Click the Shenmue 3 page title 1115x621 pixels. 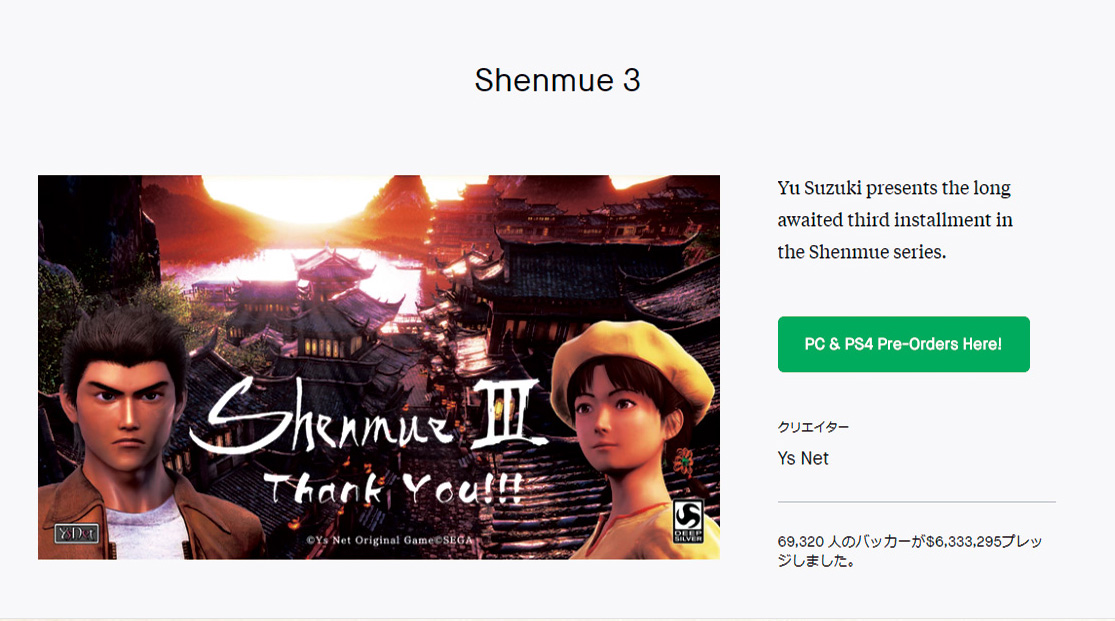click(558, 80)
